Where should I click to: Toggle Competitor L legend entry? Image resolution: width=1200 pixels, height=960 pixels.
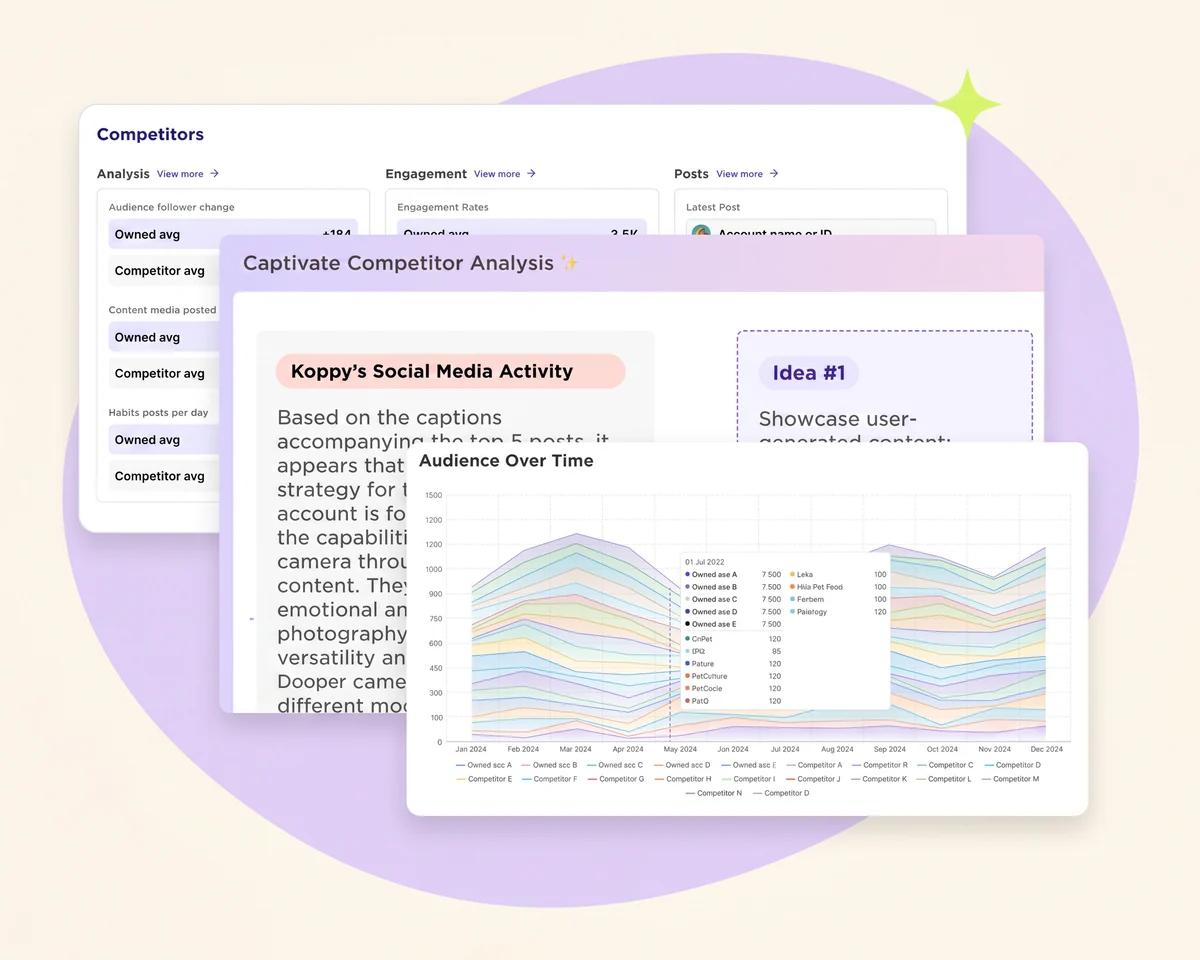944,779
